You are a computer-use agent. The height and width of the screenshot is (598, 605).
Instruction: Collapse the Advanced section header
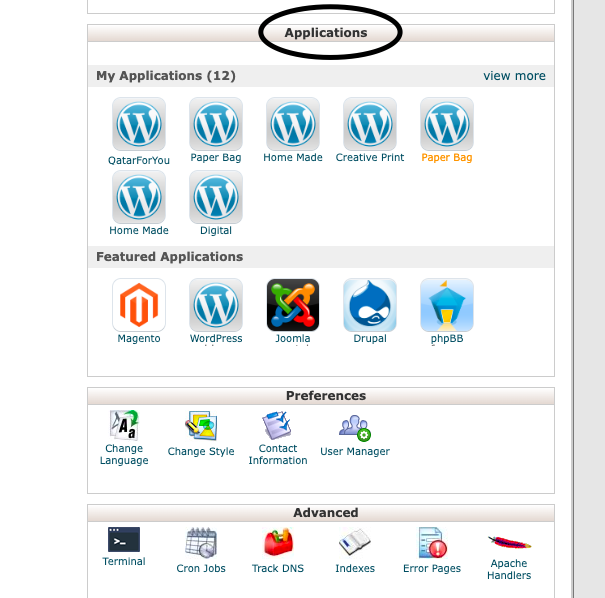321,513
